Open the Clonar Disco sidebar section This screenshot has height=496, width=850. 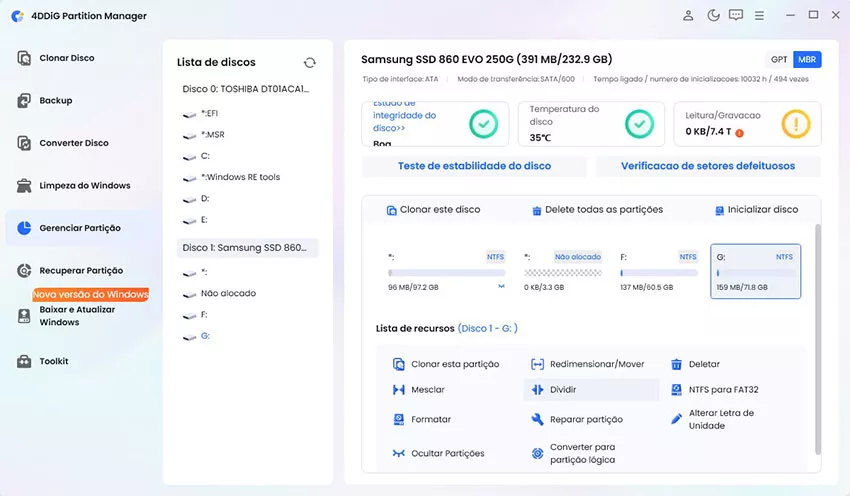[x=67, y=58]
